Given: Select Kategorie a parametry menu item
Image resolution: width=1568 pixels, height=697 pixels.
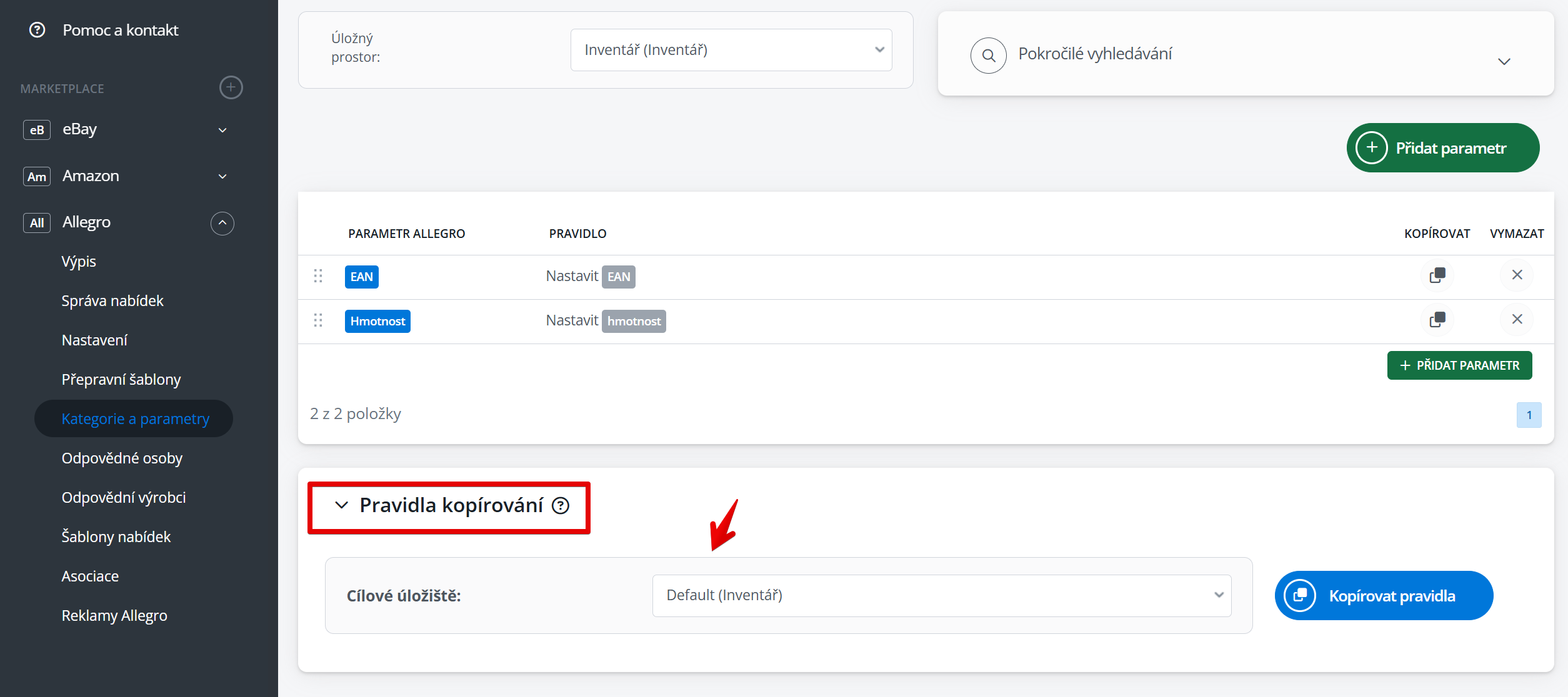Looking at the screenshot, I should (x=134, y=418).
